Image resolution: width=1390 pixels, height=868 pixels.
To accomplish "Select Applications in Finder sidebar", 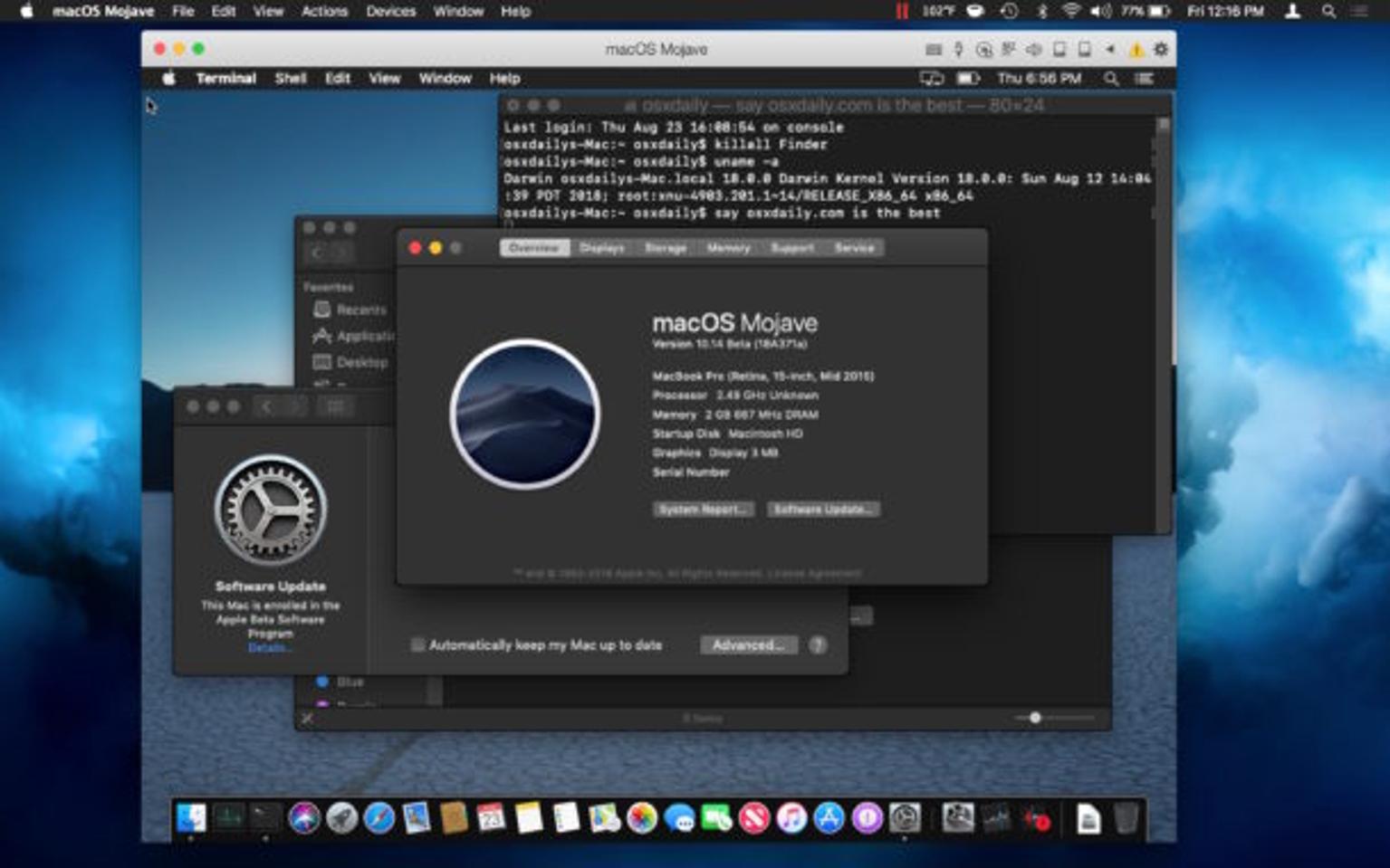I will point(353,336).
